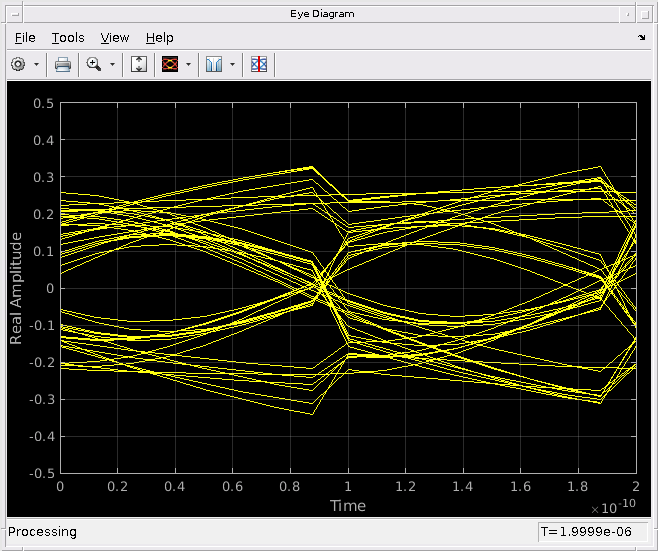
Task: Click the histogram overlay icon
Action: (x=214, y=64)
